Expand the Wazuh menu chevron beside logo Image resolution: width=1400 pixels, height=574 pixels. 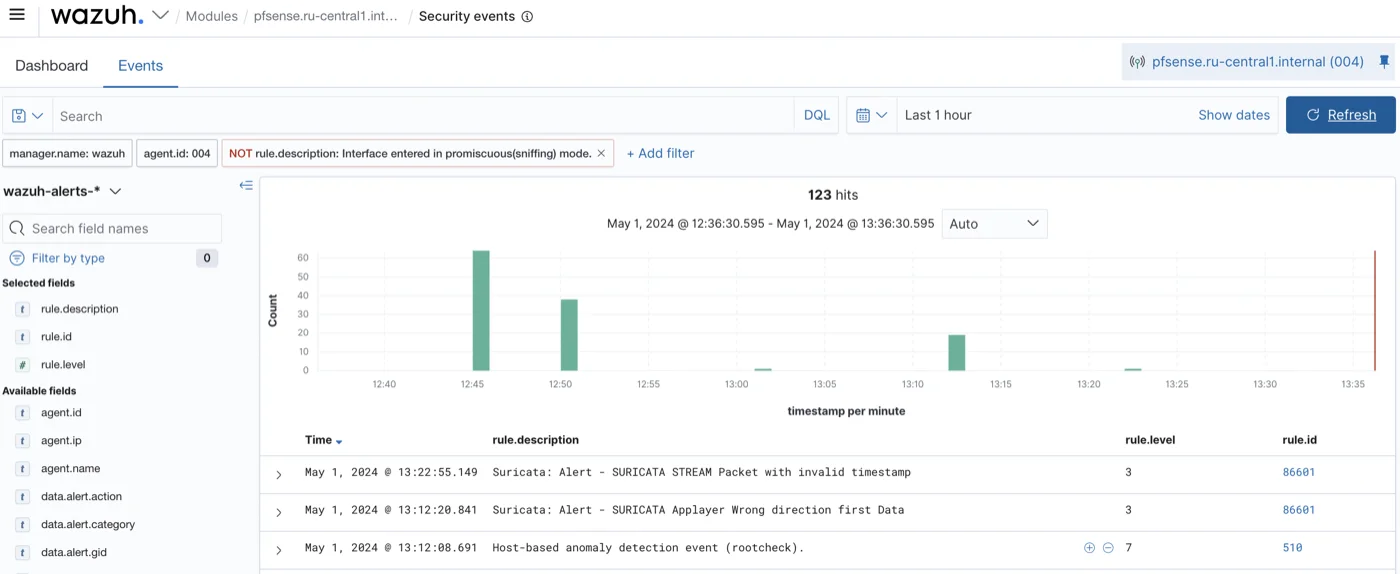(x=160, y=15)
